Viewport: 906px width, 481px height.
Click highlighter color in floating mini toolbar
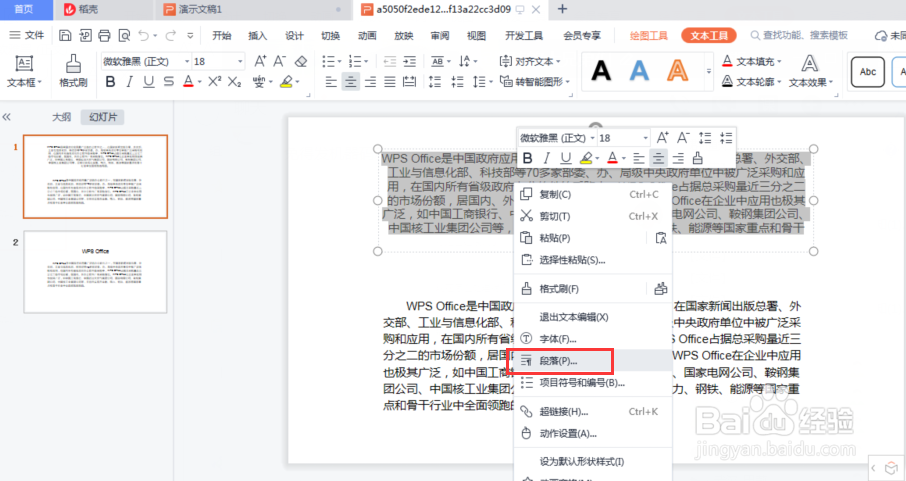point(586,158)
